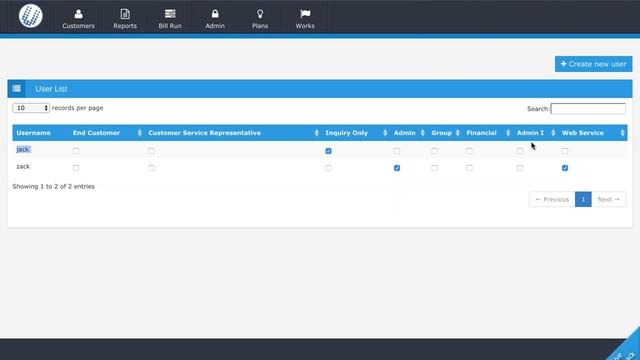The height and width of the screenshot is (360, 640).
Task: Uncheck Admin checkbox for zack
Action: click(397, 168)
